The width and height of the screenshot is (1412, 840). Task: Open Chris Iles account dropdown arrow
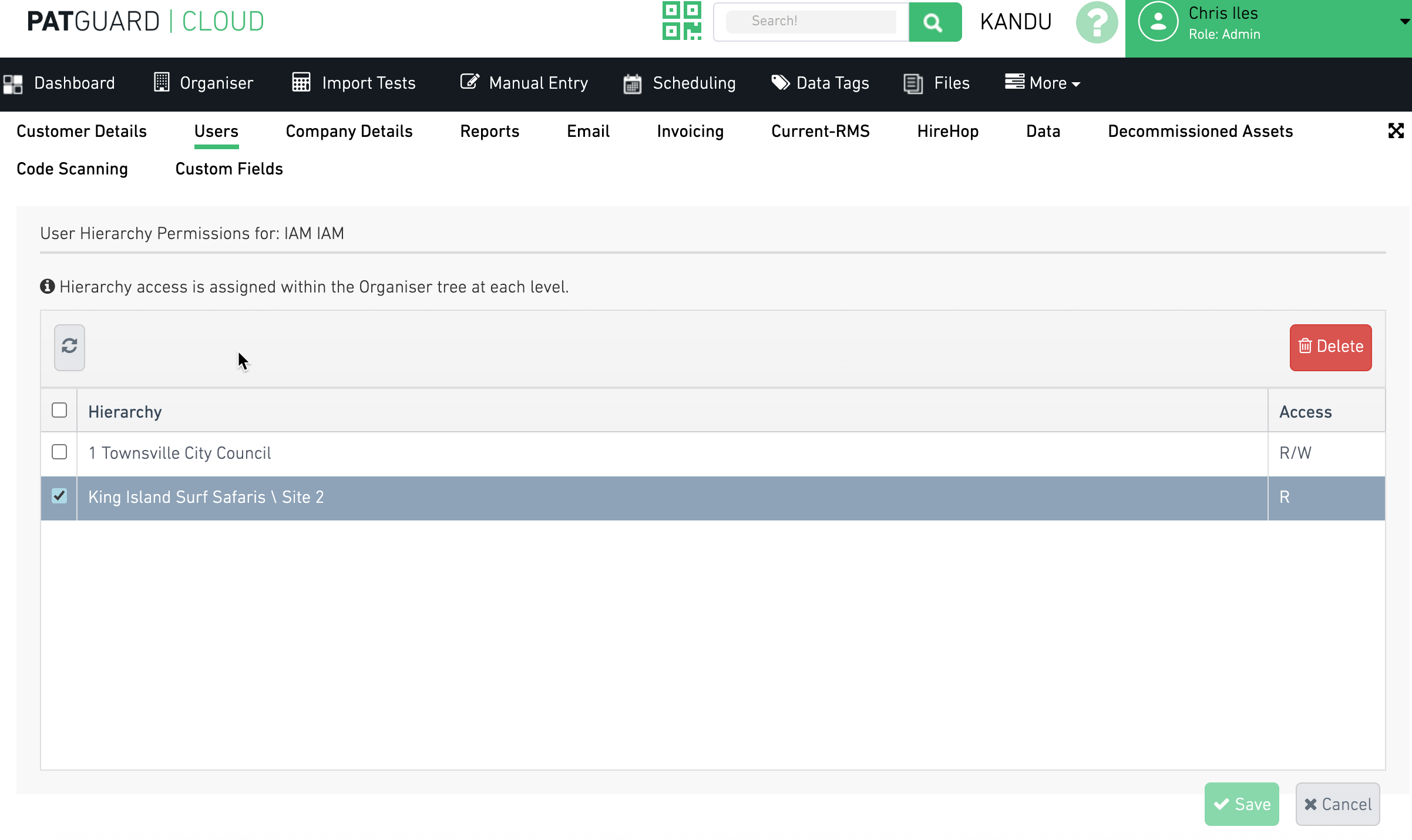point(1404,22)
